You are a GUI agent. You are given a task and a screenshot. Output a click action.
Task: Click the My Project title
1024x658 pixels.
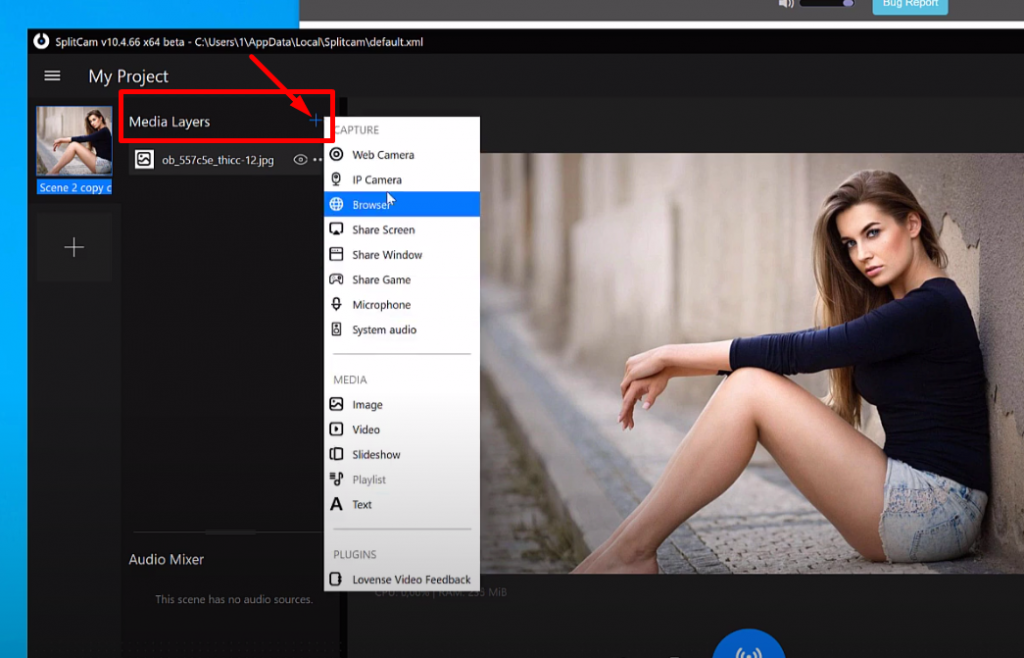pos(129,76)
